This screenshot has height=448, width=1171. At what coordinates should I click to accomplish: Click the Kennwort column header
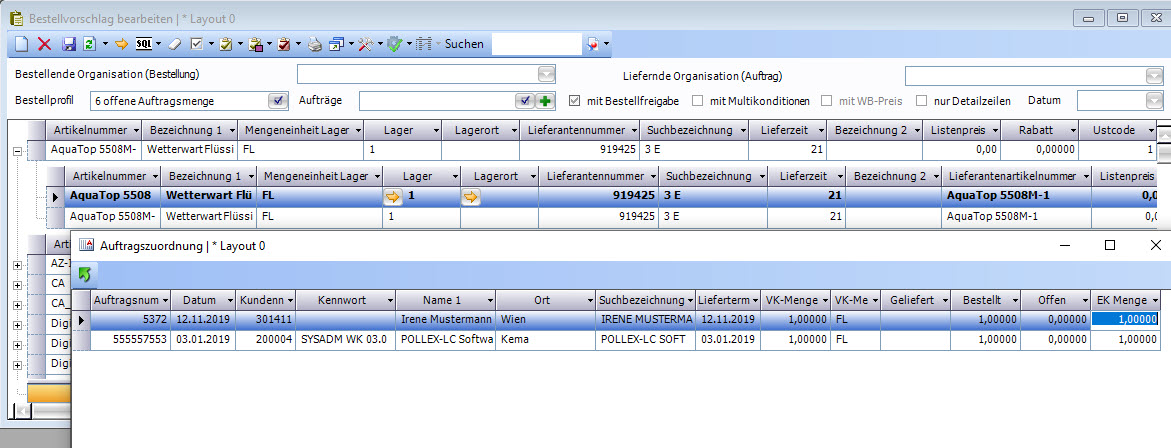(341, 300)
